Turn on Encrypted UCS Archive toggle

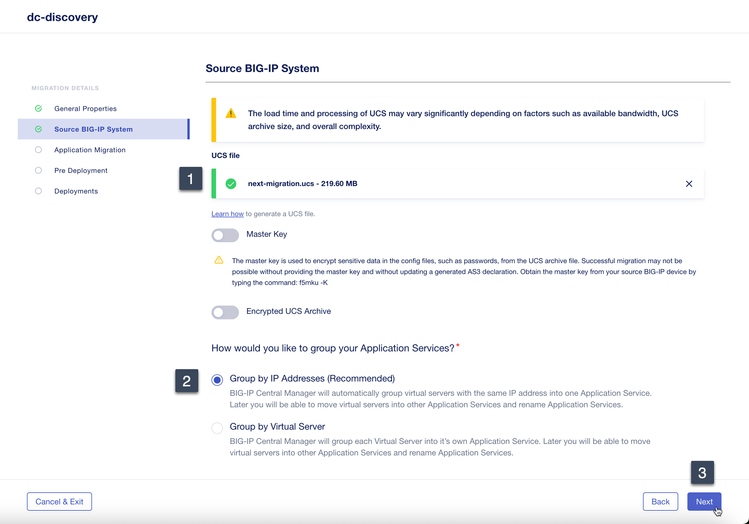225,312
